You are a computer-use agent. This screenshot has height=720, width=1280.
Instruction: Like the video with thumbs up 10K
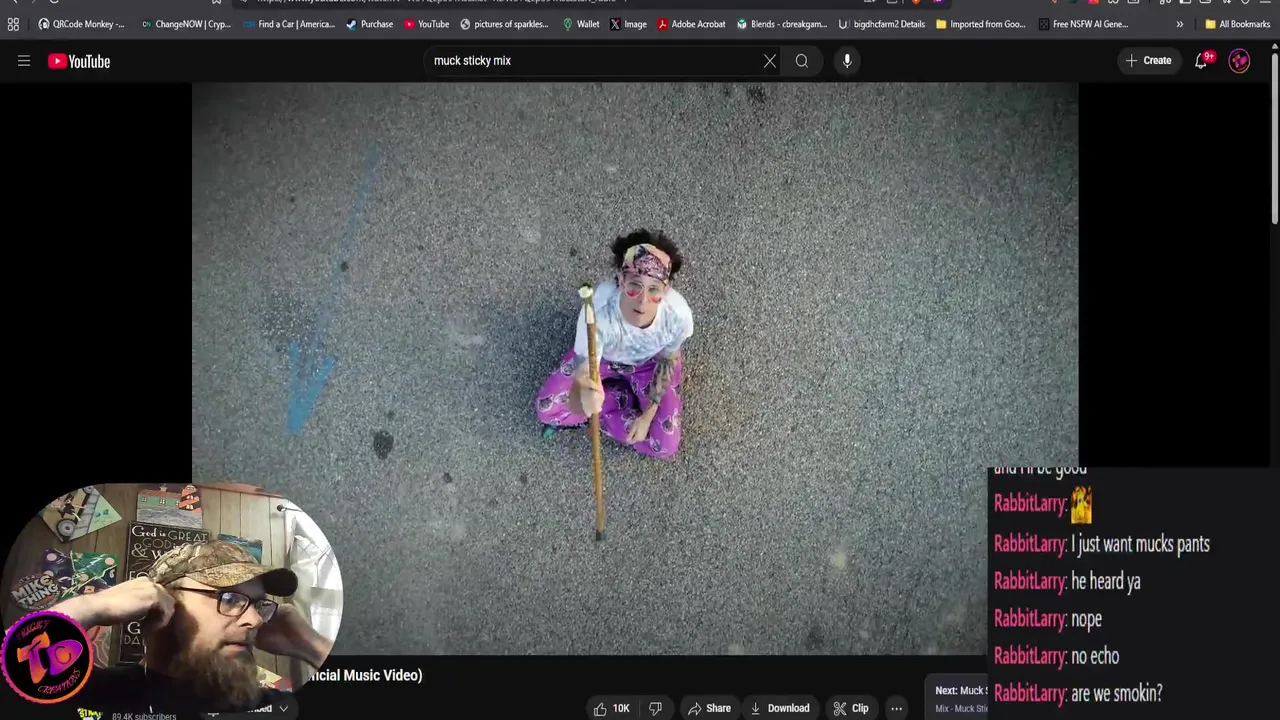coord(611,708)
